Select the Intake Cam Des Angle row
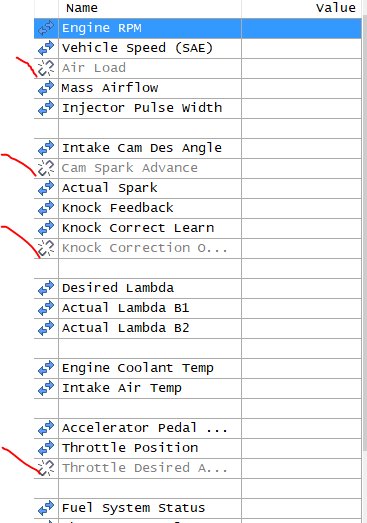Image resolution: width=367 pixels, height=523 pixels. [198, 148]
